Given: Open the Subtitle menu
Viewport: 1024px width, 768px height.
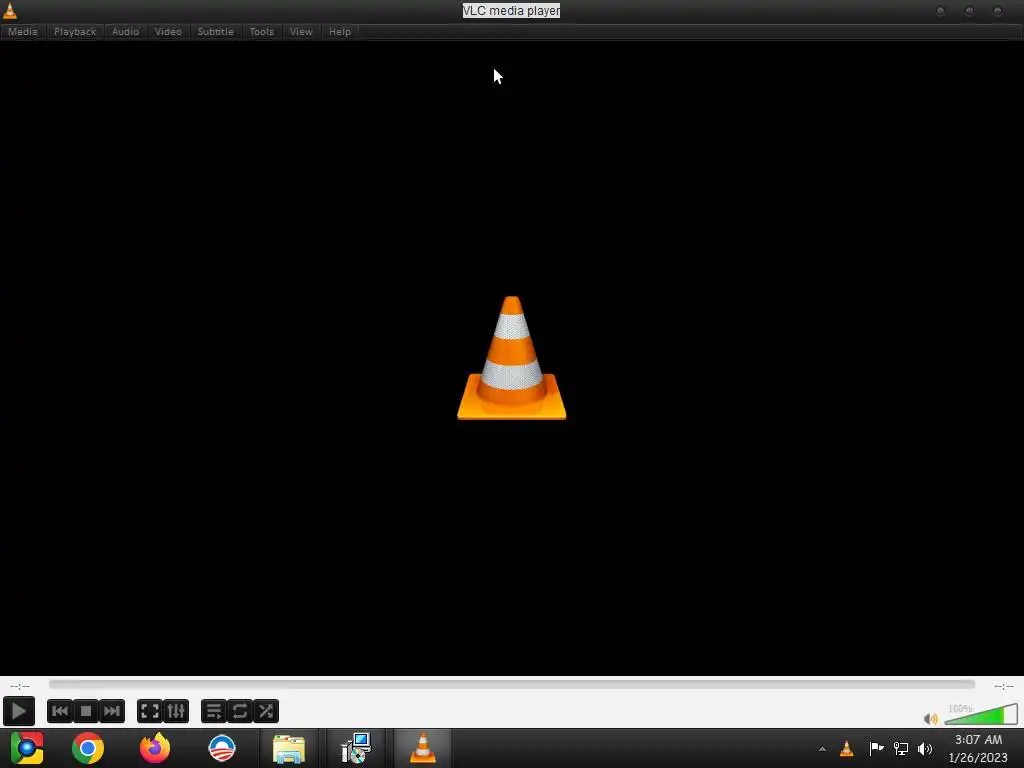Looking at the screenshot, I should click(x=216, y=31).
